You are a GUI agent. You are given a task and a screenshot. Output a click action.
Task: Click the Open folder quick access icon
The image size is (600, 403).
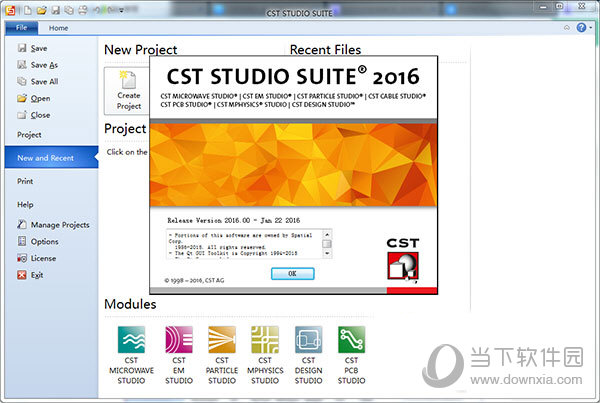[41, 10]
